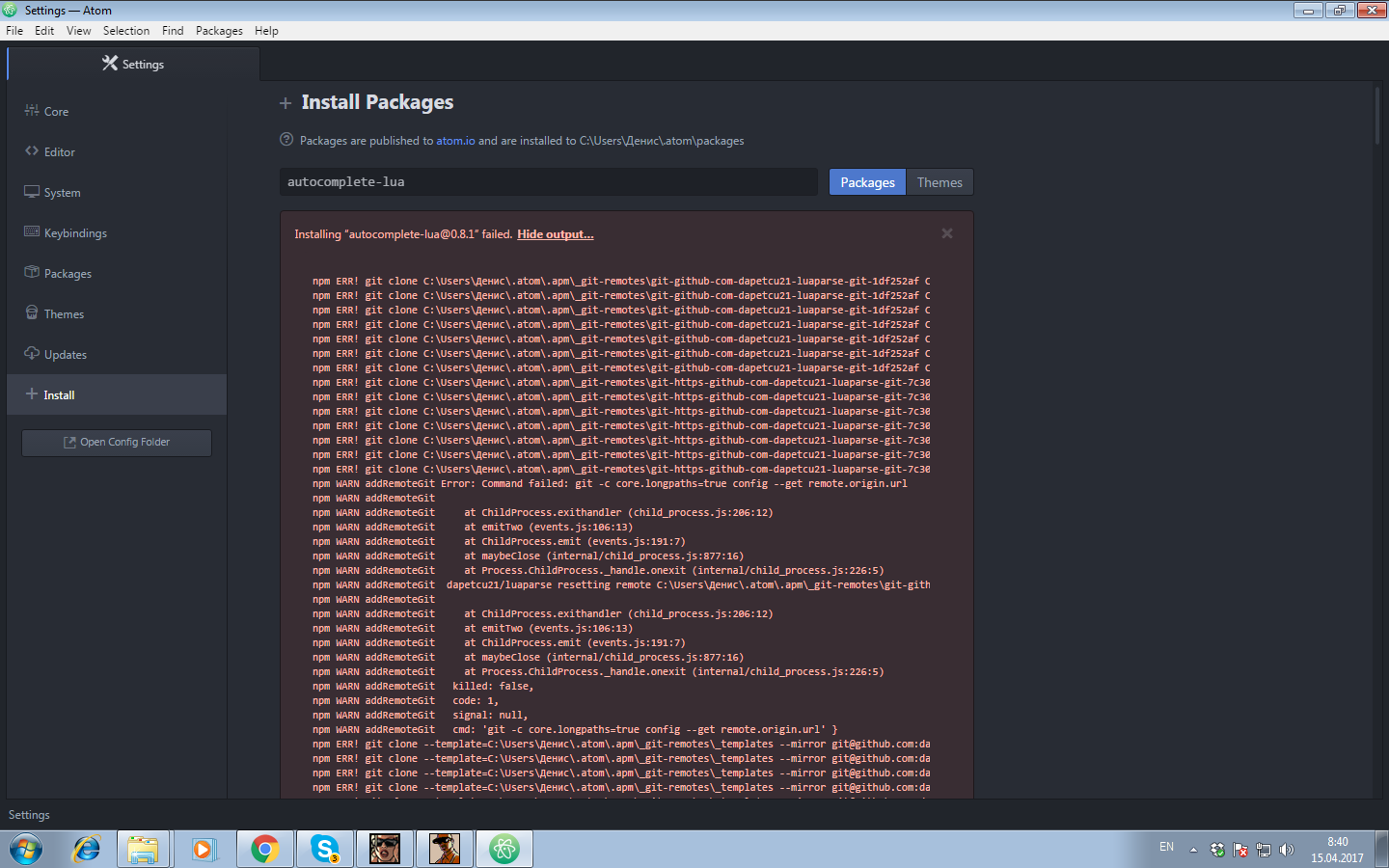
Task: Open Skype from the taskbar
Action: tap(325, 850)
